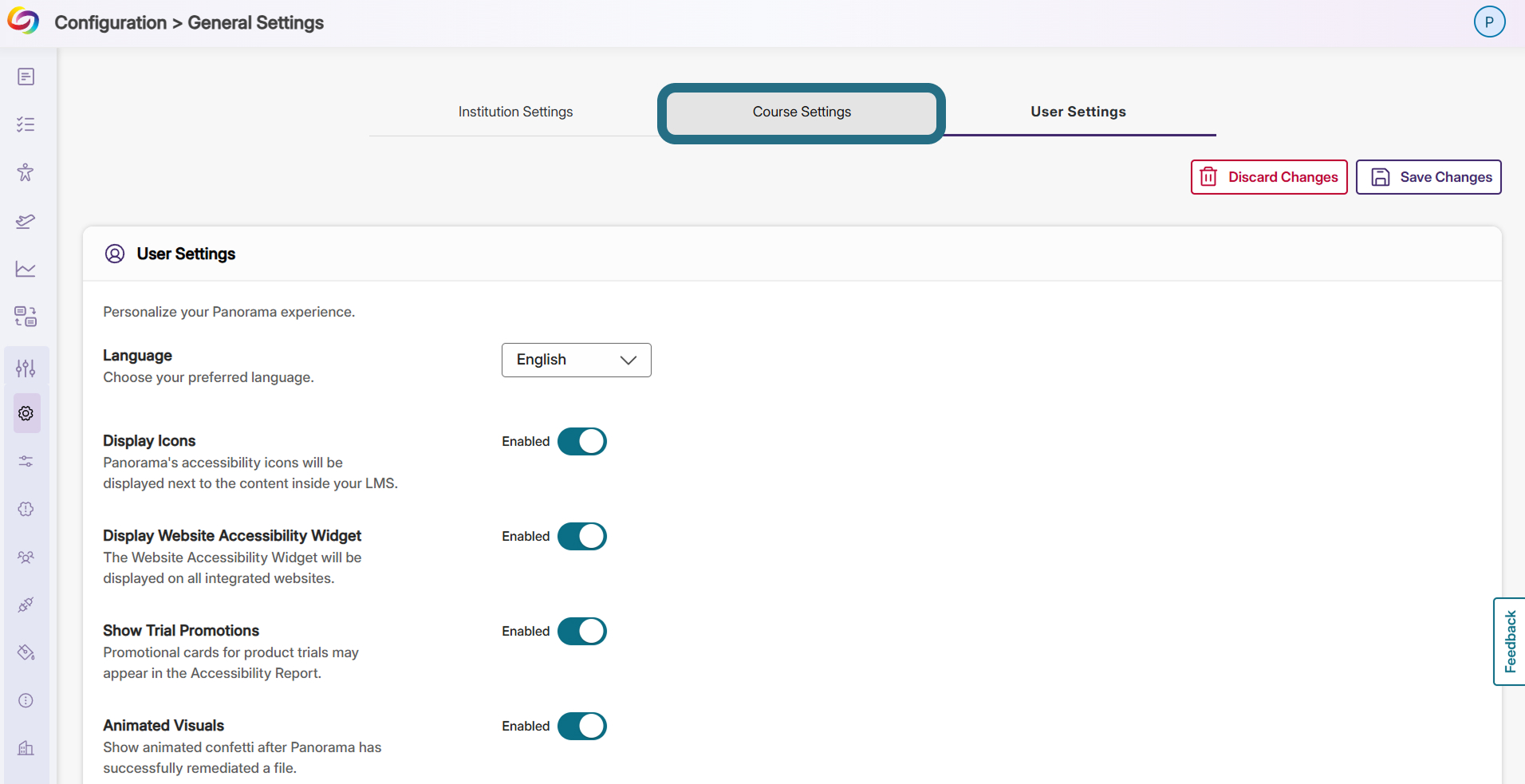This screenshot has height=784, width=1525.
Task: Turn off the Animated Visuals switch
Action: point(582,726)
